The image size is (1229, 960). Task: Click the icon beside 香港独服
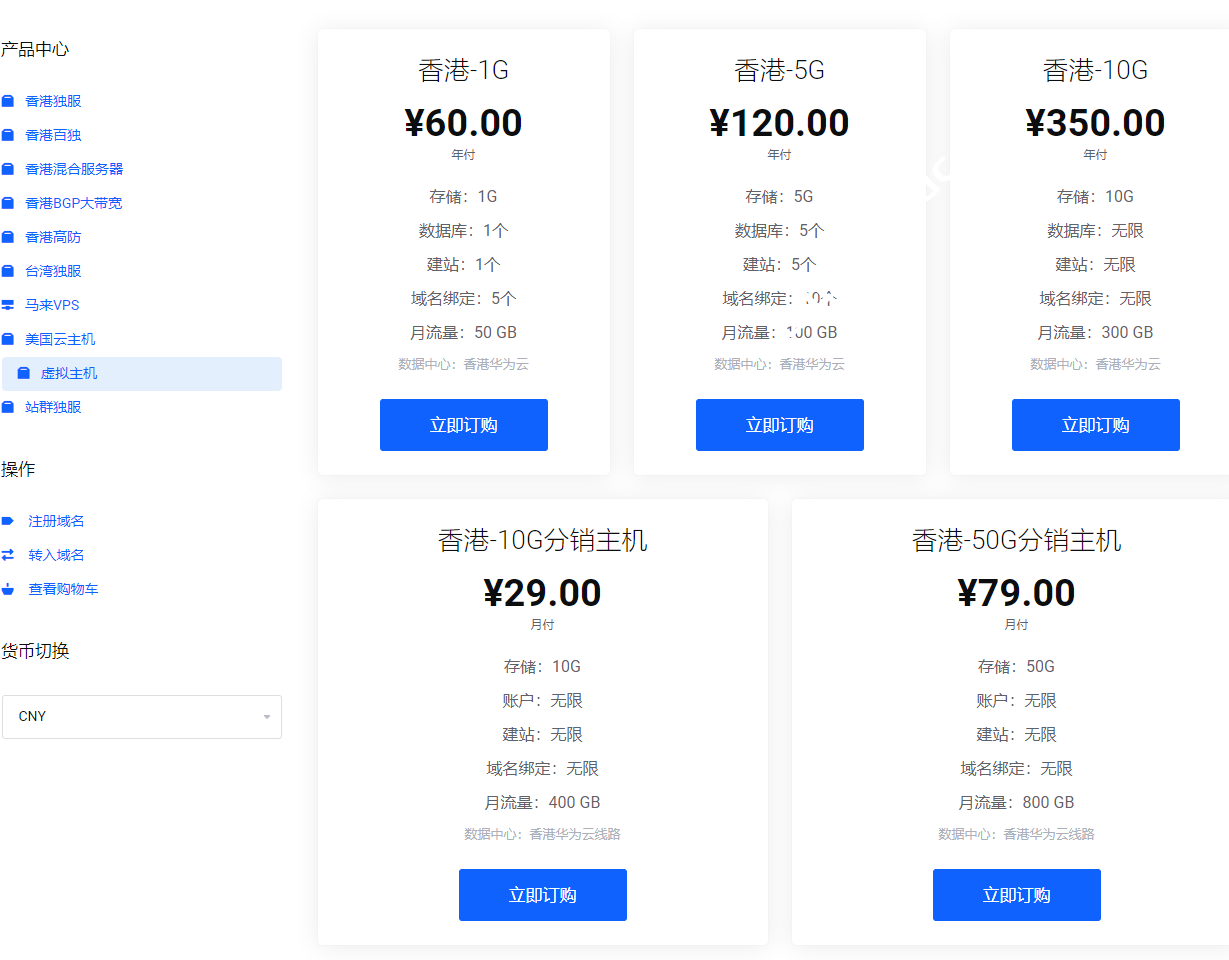8,101
